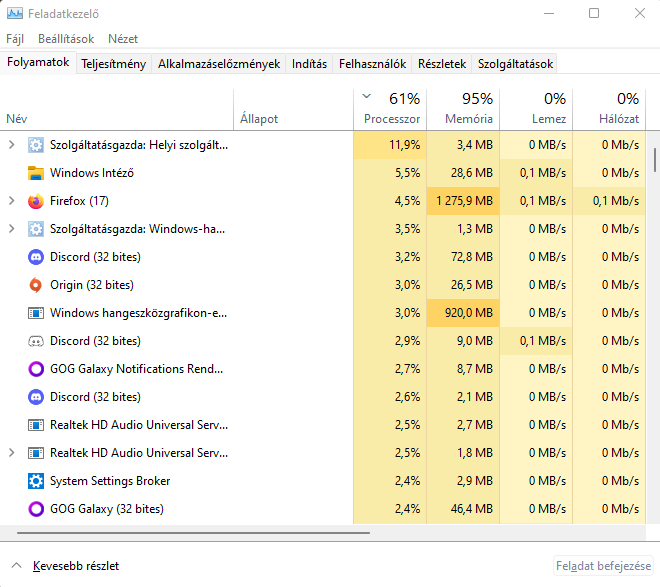660x587 pixels.
Task: Click the GOG Galaxy Notifications Renderer icon
Action: 36,369
